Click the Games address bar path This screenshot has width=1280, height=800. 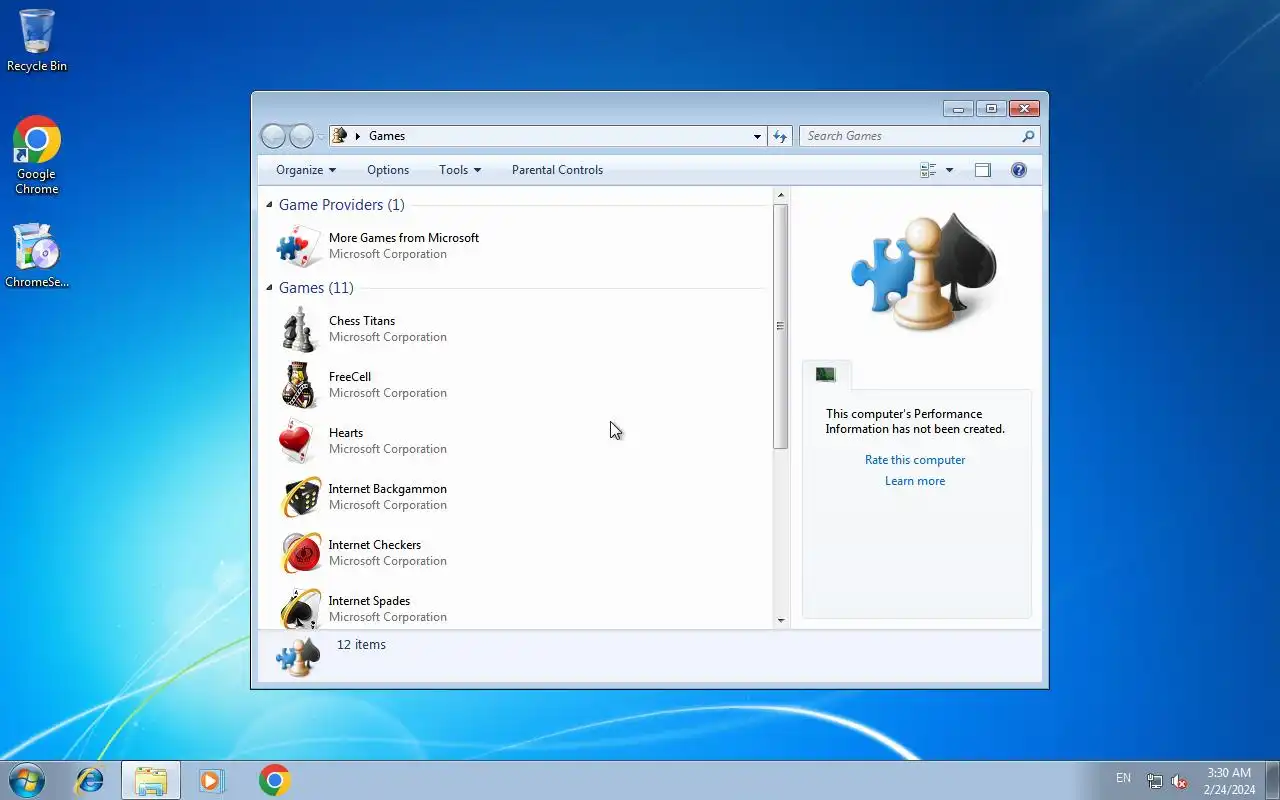pos(387,136)
